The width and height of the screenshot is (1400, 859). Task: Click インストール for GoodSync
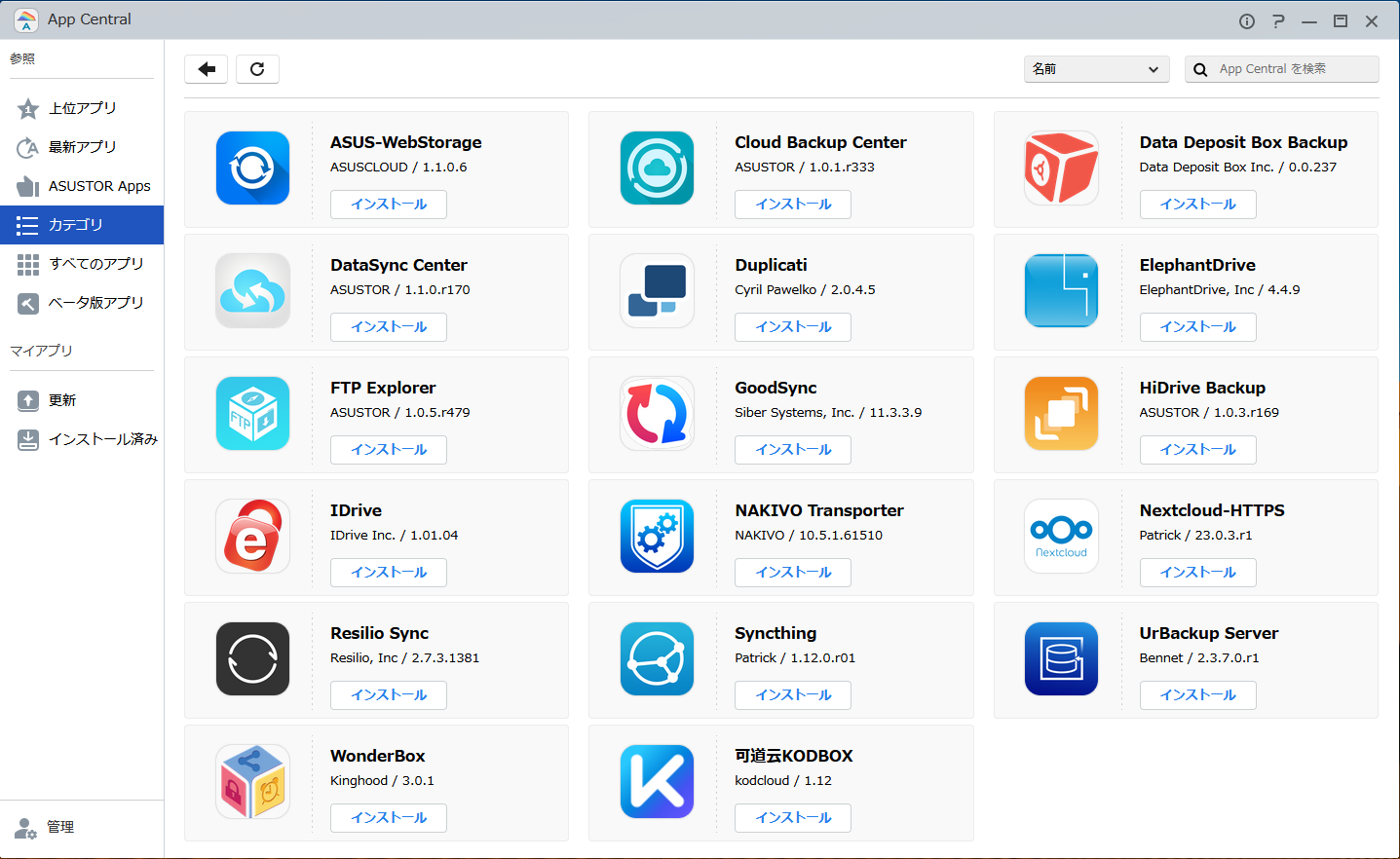793,450
